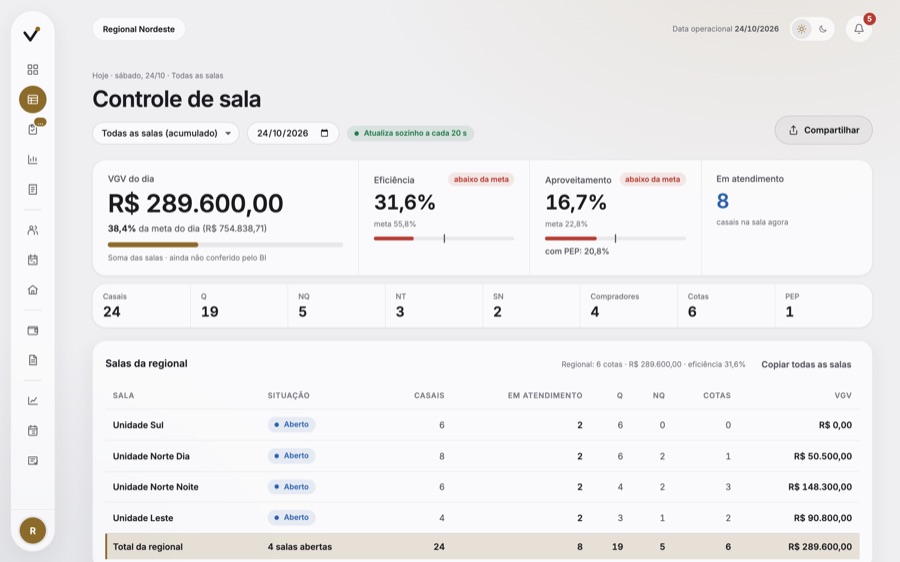This screenshot has width=900, height=562.
Task: Click VGV value R$ 90.800,00
Action: [x=823, y=518]
